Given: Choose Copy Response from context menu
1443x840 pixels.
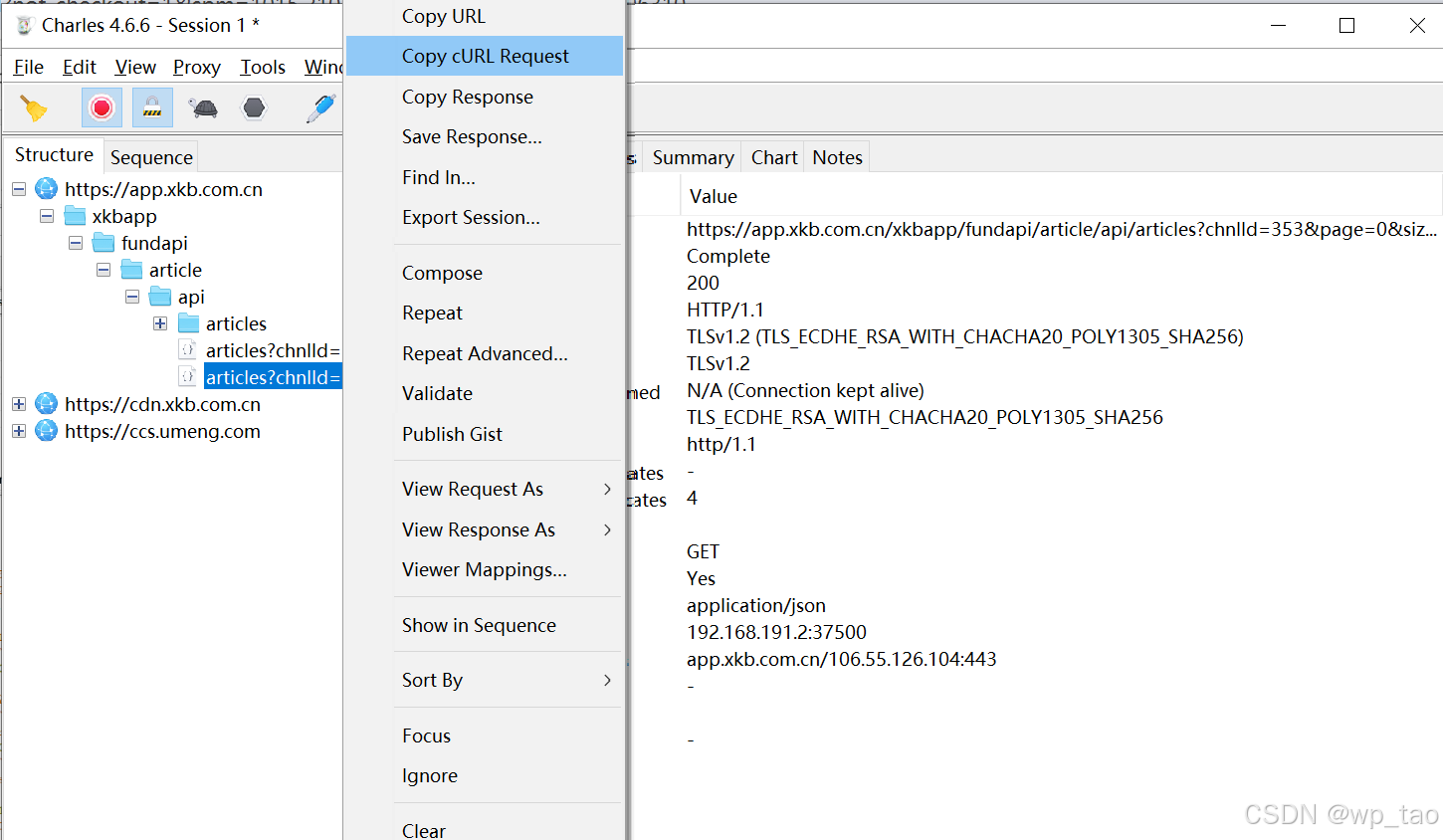Looking at the screenshot, I should point(485,97).
